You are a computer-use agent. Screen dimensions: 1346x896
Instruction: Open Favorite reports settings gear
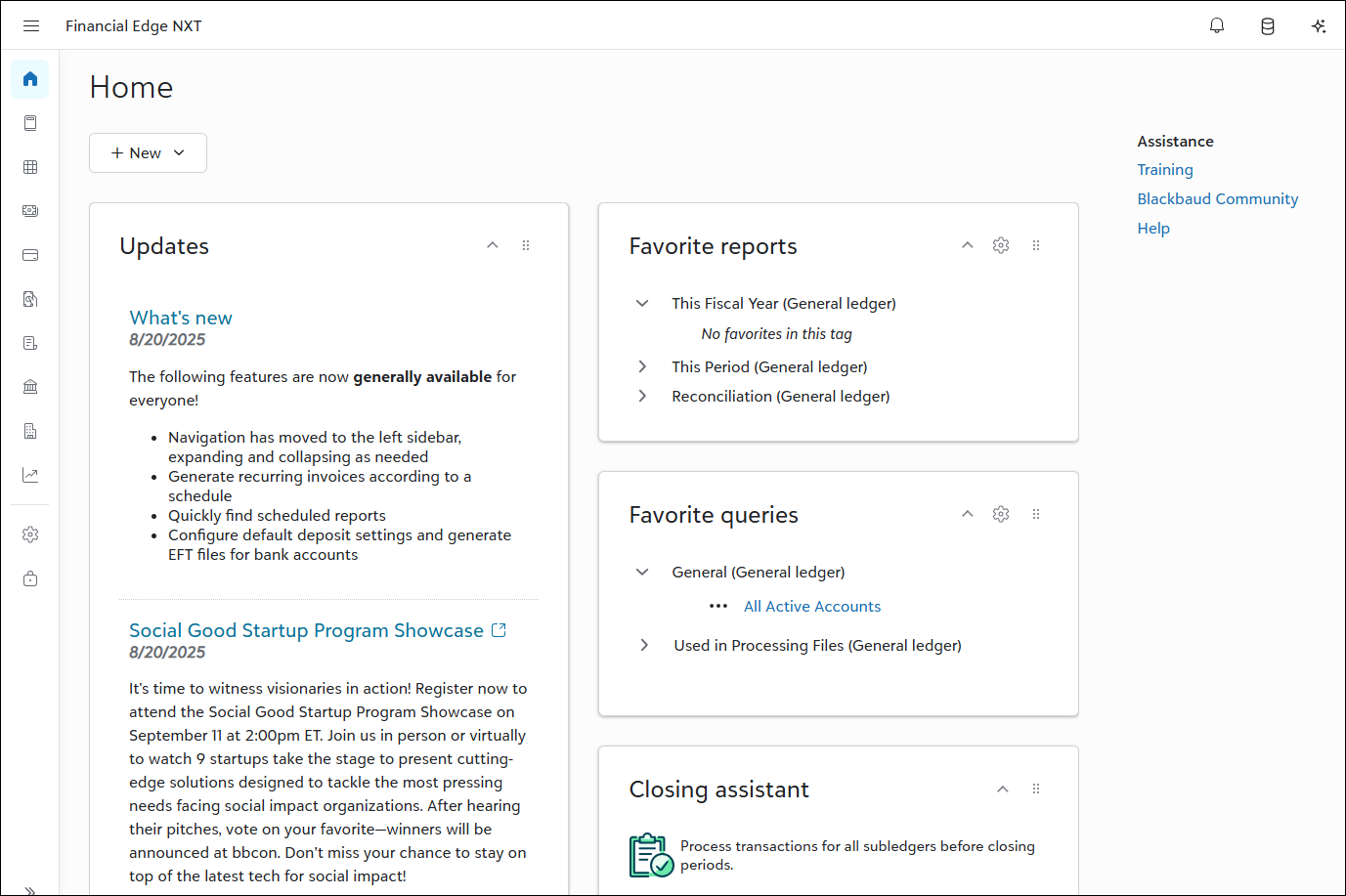tap(1001, 245)
